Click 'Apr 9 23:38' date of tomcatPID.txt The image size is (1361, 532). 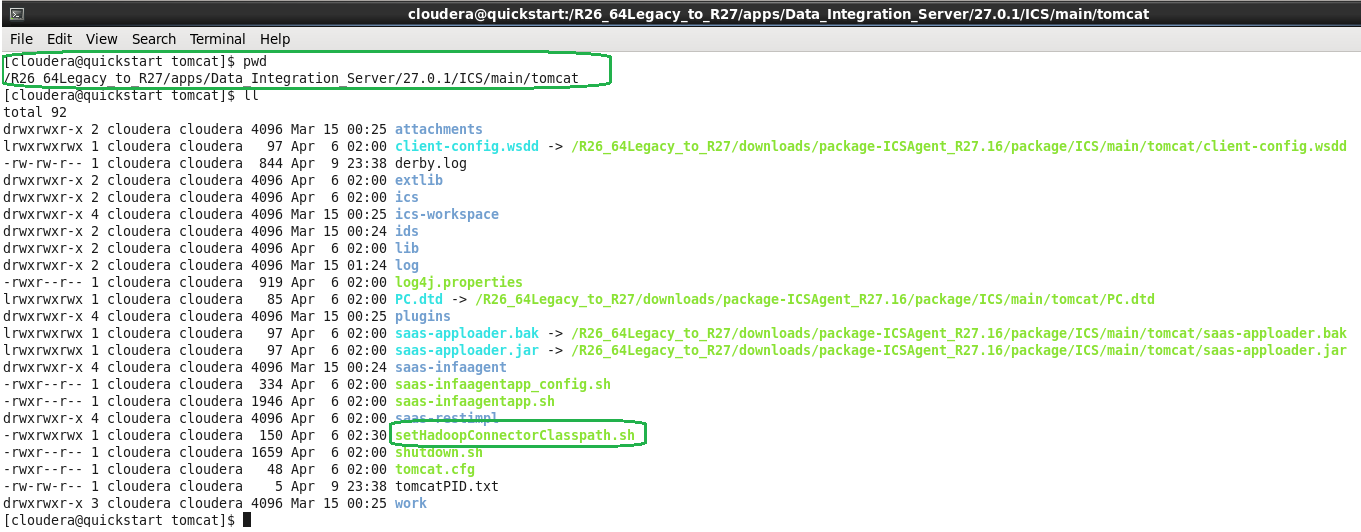pyautogui.click(x=339, y=486)
